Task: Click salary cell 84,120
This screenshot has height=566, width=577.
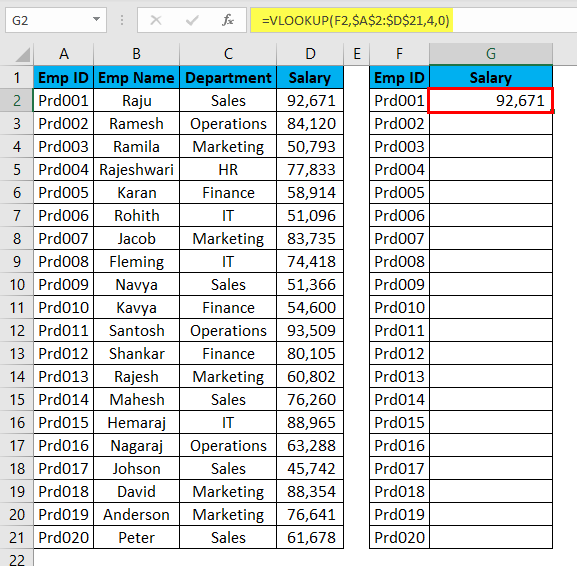Action: point(310,124)
